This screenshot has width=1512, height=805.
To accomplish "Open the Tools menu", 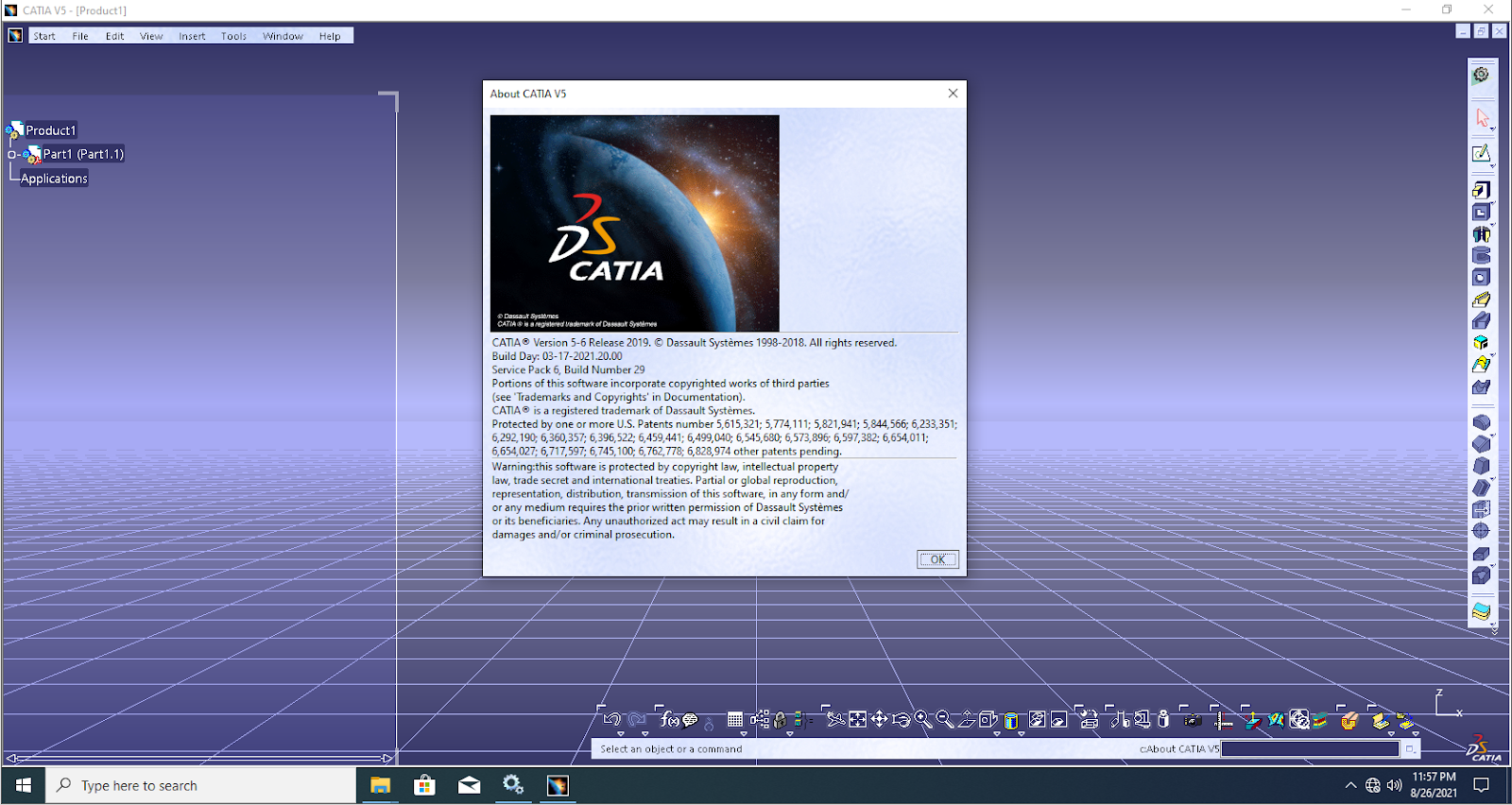I will click(233, 36).
